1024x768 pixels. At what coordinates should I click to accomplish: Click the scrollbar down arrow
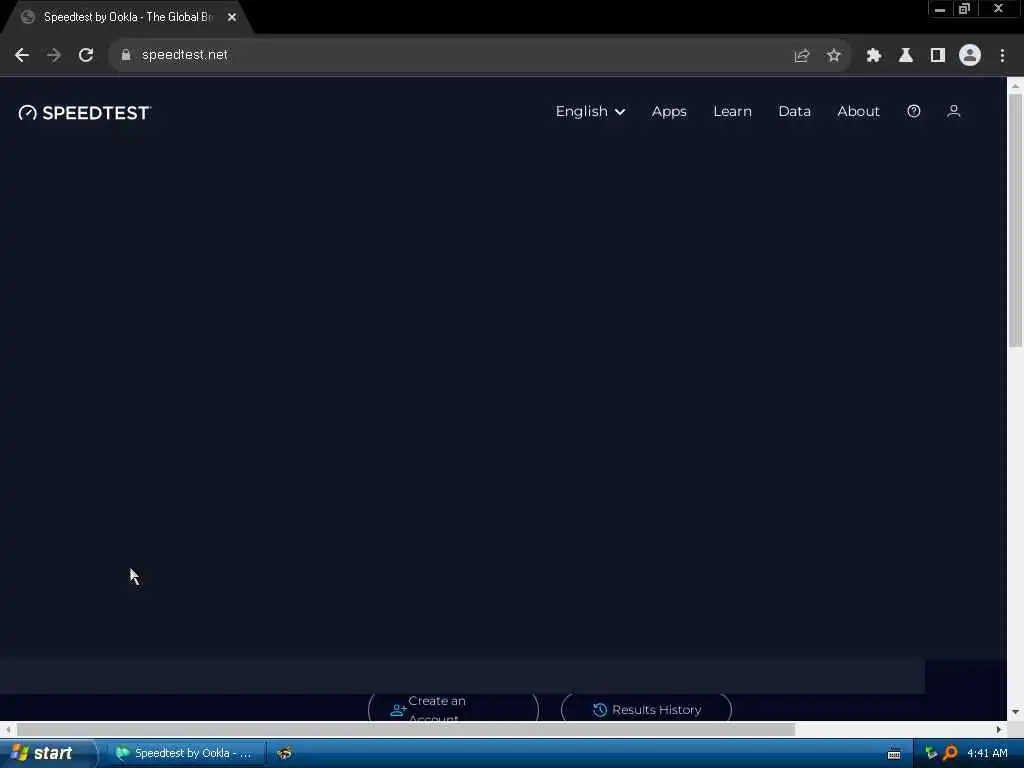click(x=1015, y=712)
